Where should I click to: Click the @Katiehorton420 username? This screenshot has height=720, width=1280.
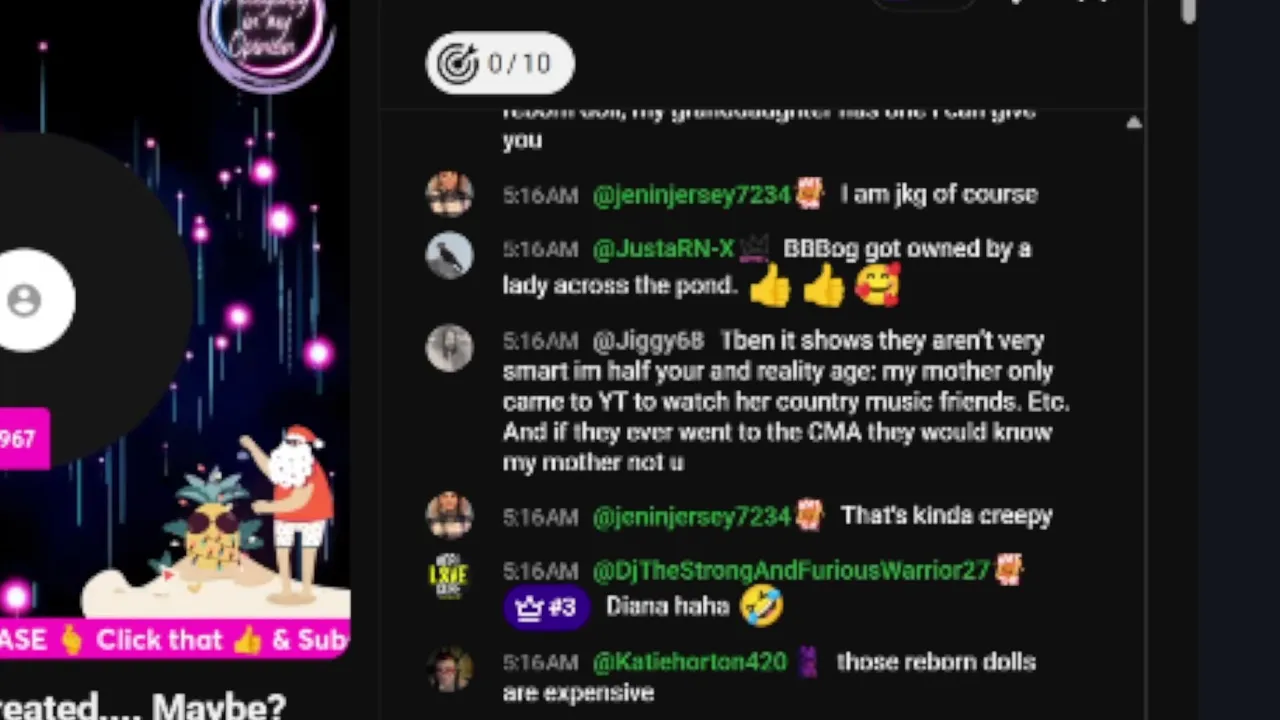[x=690, y=662]
